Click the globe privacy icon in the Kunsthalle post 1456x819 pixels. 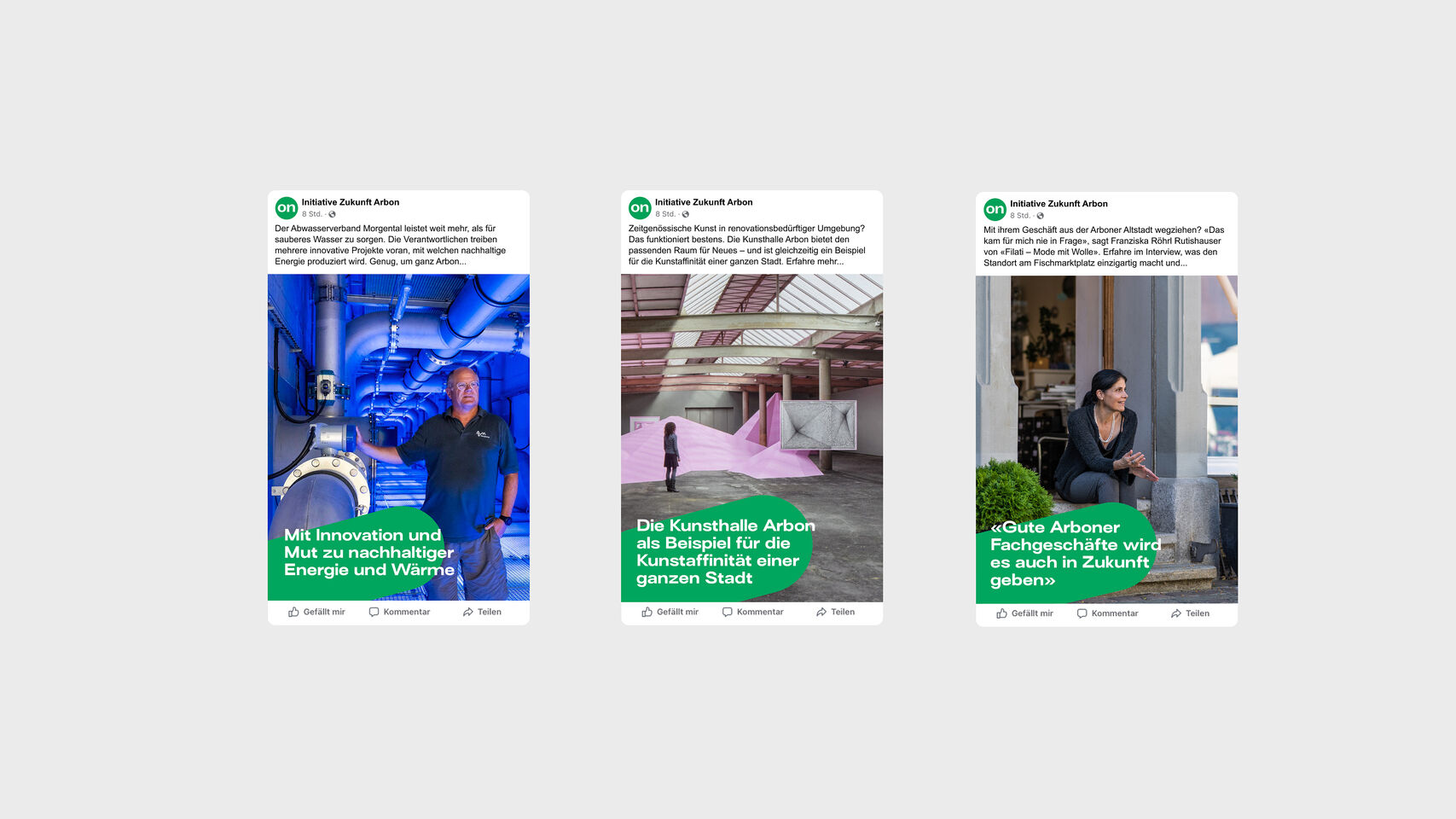686,214
